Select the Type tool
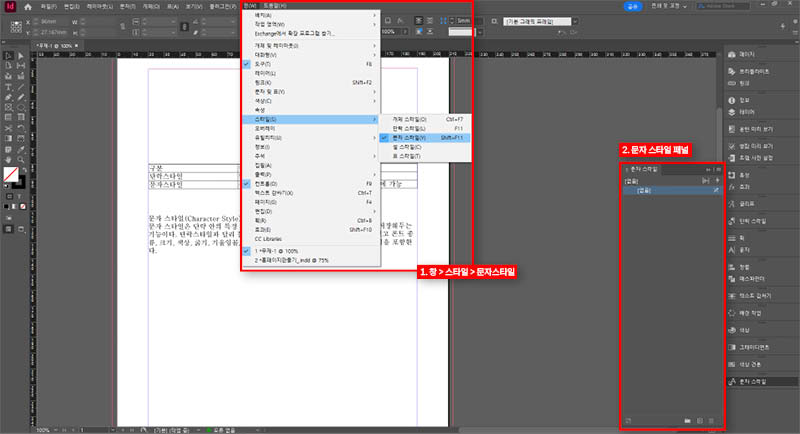Viewport: 800px width, 434px height. [9, 87]
